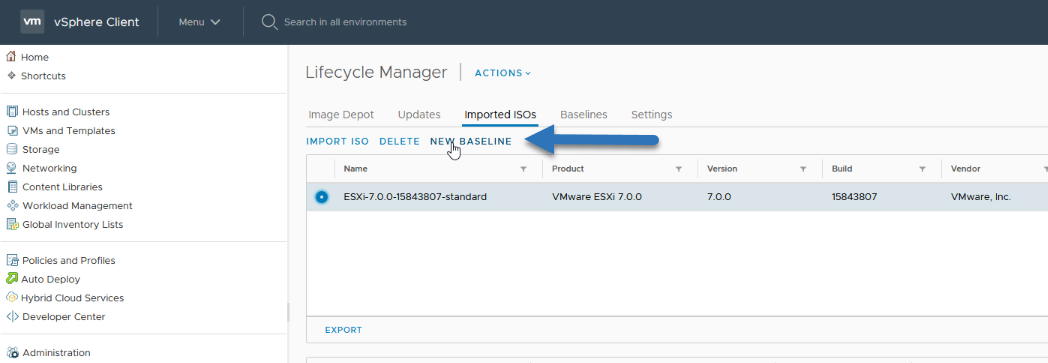
Task: Sort by the Product column header
Action: pos(568,168)
